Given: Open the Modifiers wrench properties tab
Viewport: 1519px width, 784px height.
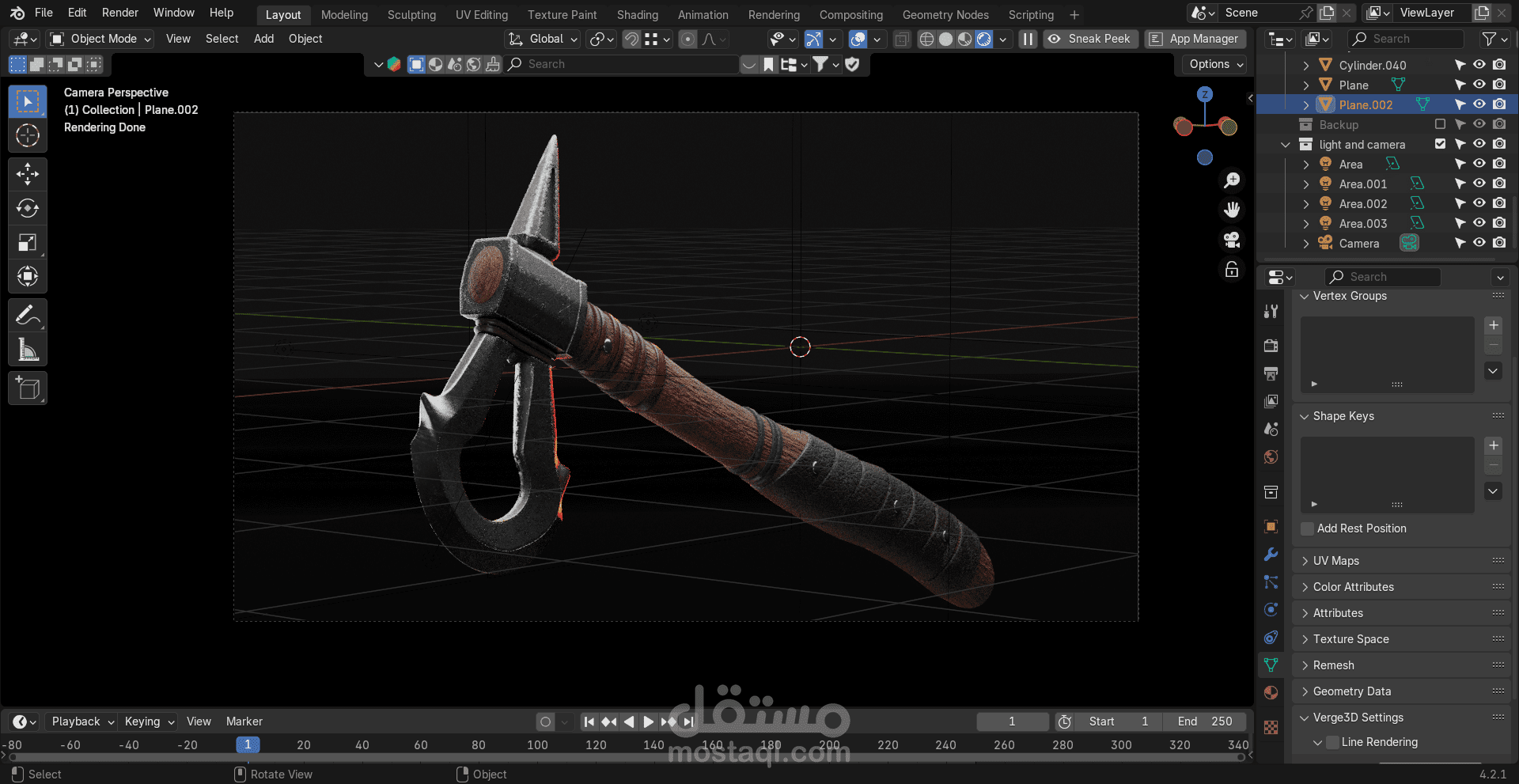Looking at the screenshot, I should coord(1271,555).
